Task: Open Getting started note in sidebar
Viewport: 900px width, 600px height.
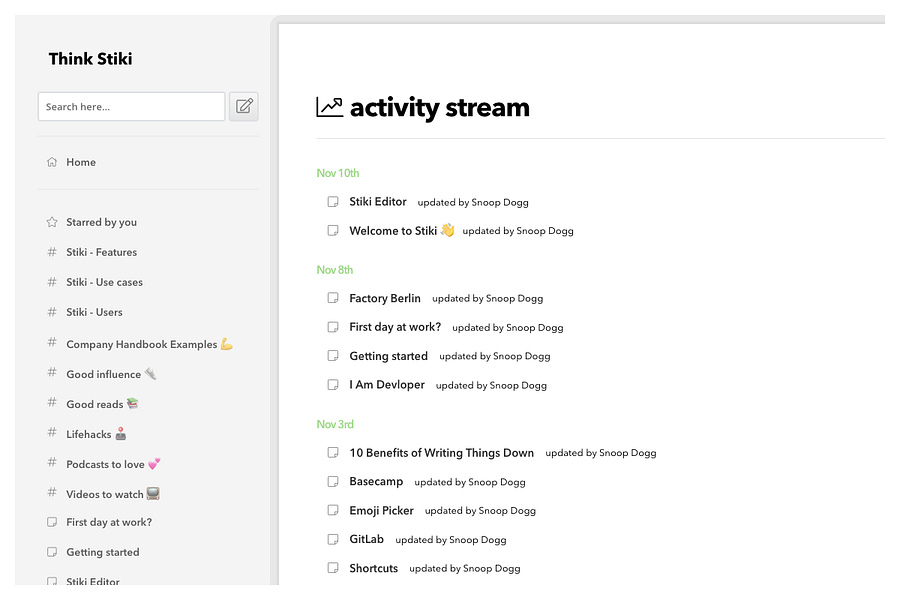Action: coord(103,552)
